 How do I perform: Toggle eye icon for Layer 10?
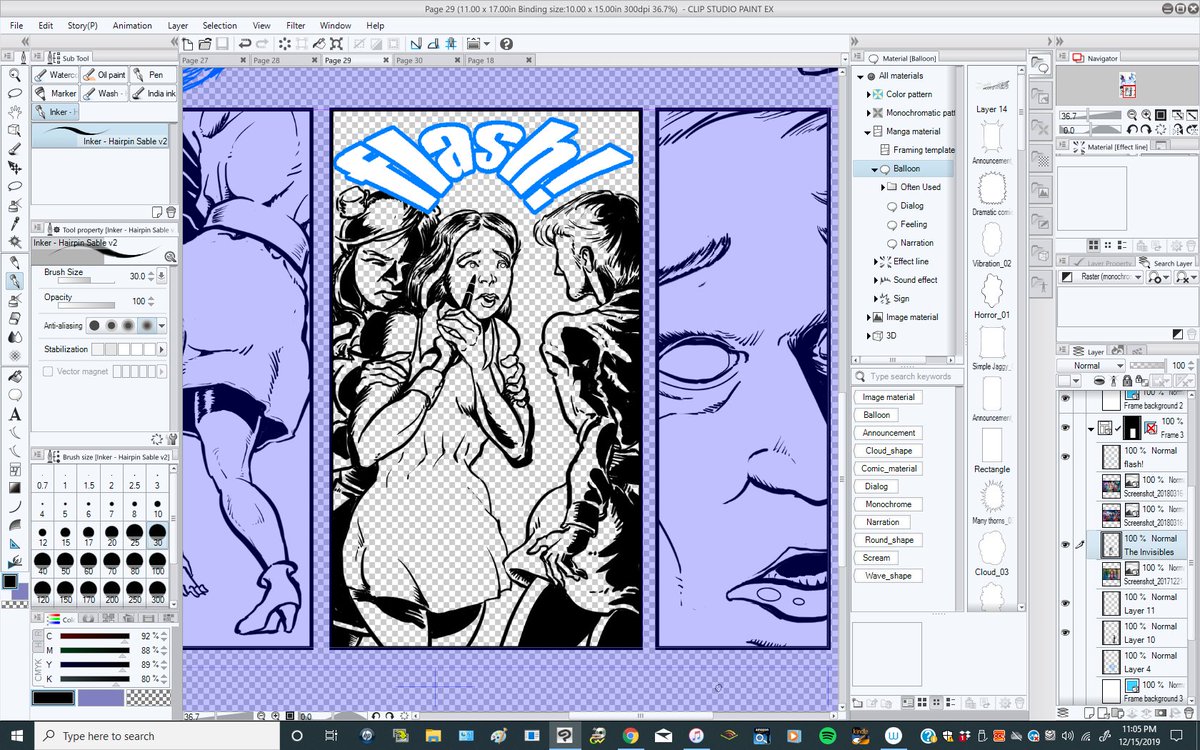click(x=1065, y=633)
